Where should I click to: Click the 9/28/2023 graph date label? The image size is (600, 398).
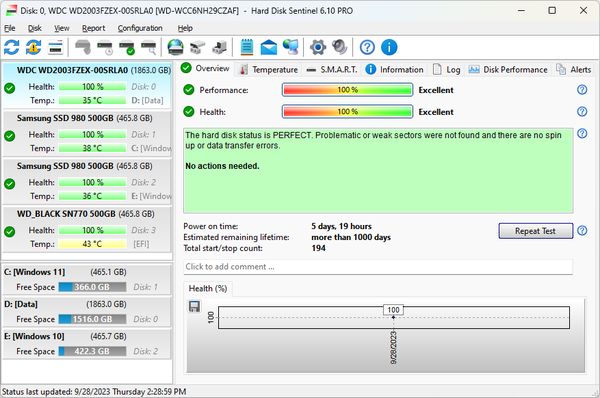coord(393,348)
